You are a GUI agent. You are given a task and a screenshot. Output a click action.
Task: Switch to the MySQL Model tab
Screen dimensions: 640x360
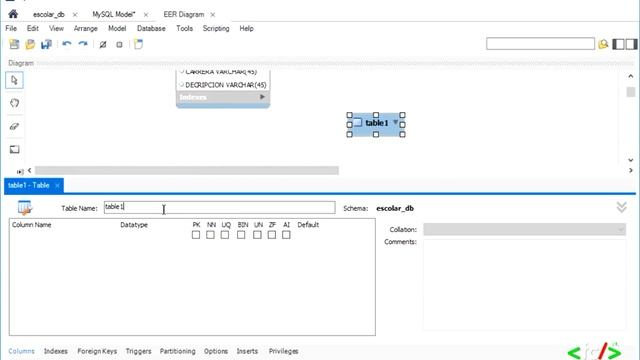click(x=113, y=15)
